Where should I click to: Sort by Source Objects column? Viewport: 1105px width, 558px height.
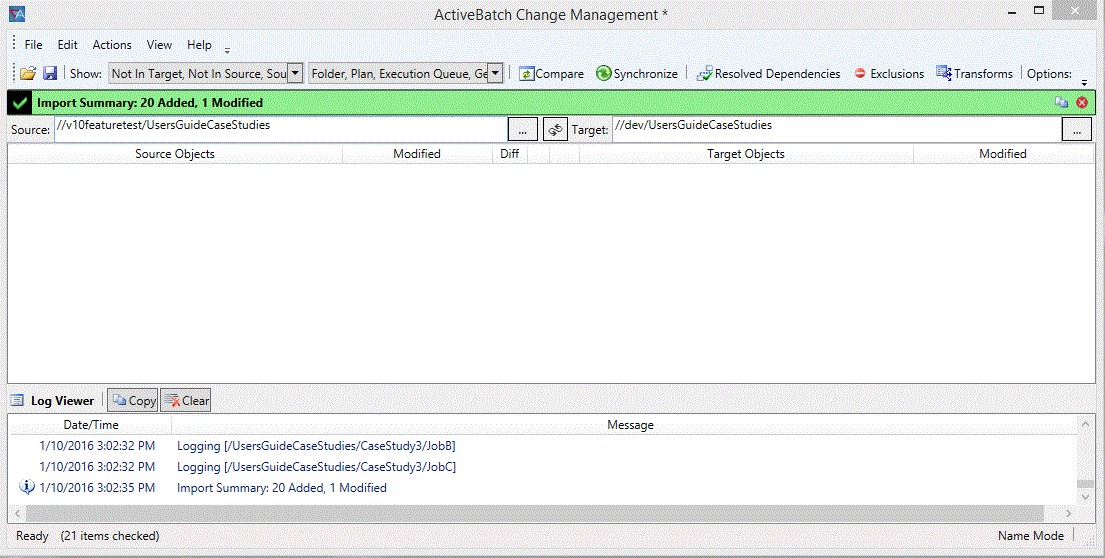pyautogui.click(x=175, y=154)
